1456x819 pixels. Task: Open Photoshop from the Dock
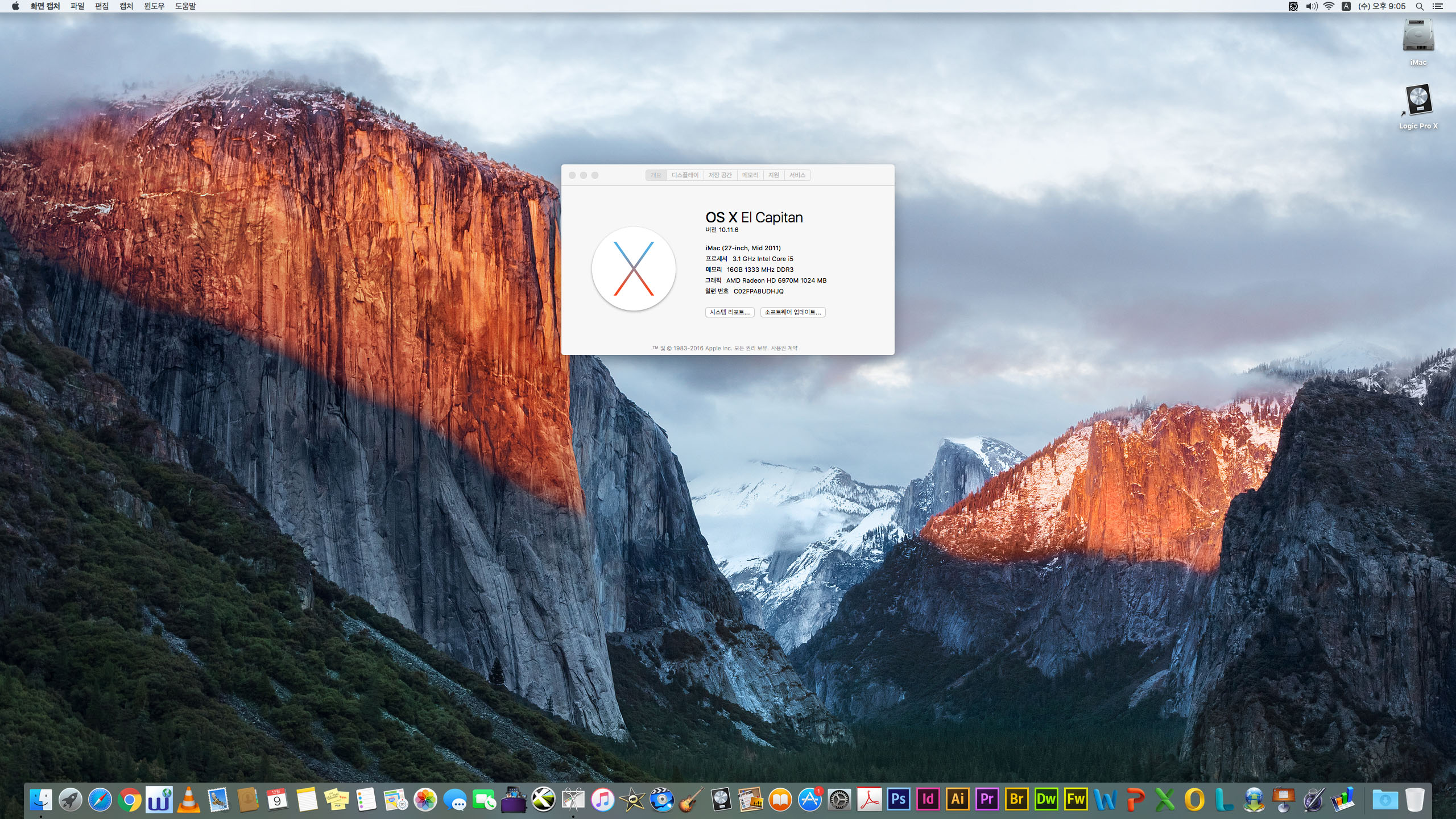tap(898, 799)
